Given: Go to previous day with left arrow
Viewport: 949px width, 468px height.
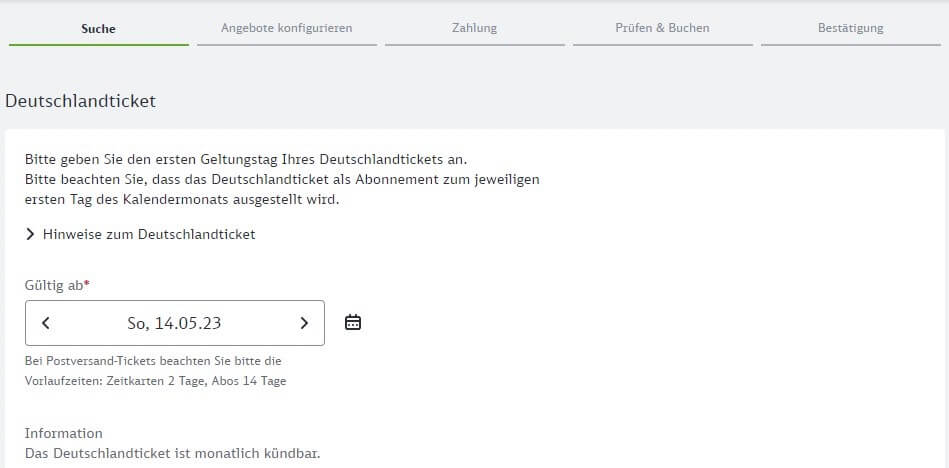Looking at the screenshot, I should (x=46, y=323).
